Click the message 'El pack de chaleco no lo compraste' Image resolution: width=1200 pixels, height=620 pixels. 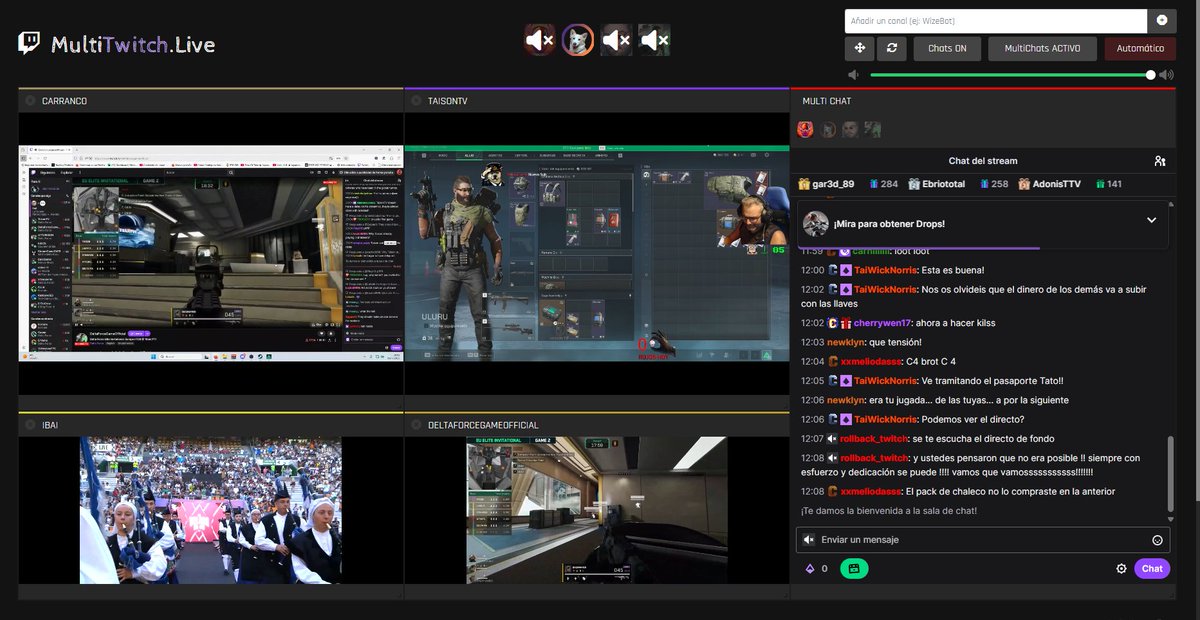coord(1010,491)
